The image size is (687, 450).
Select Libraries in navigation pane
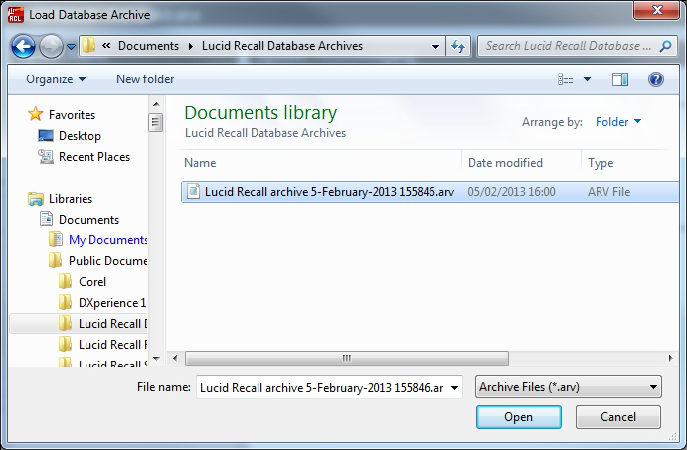70,199
